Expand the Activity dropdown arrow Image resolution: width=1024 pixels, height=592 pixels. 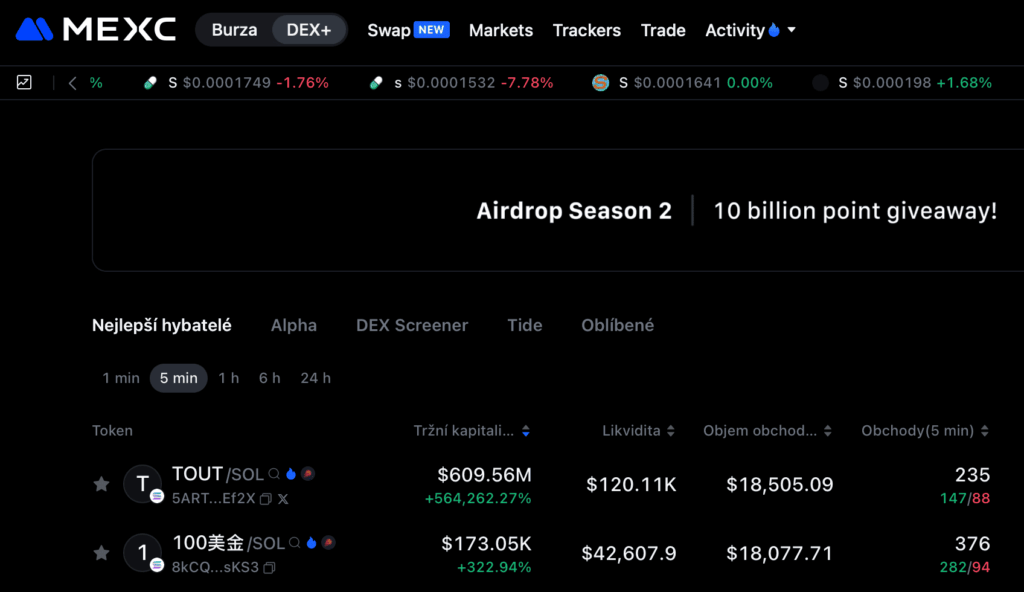pyautogui.click(x=792, y=29)
